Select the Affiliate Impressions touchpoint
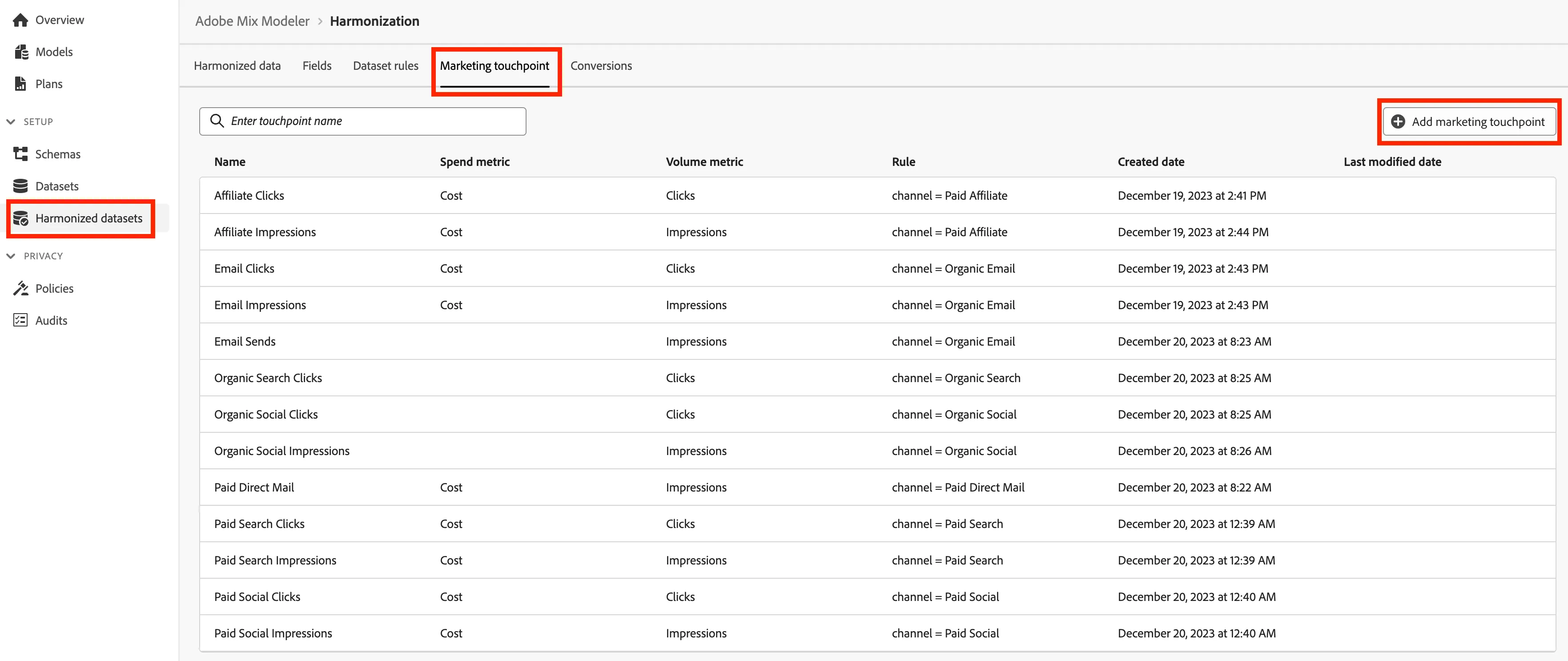1568x661 pixels. [265, 232]
